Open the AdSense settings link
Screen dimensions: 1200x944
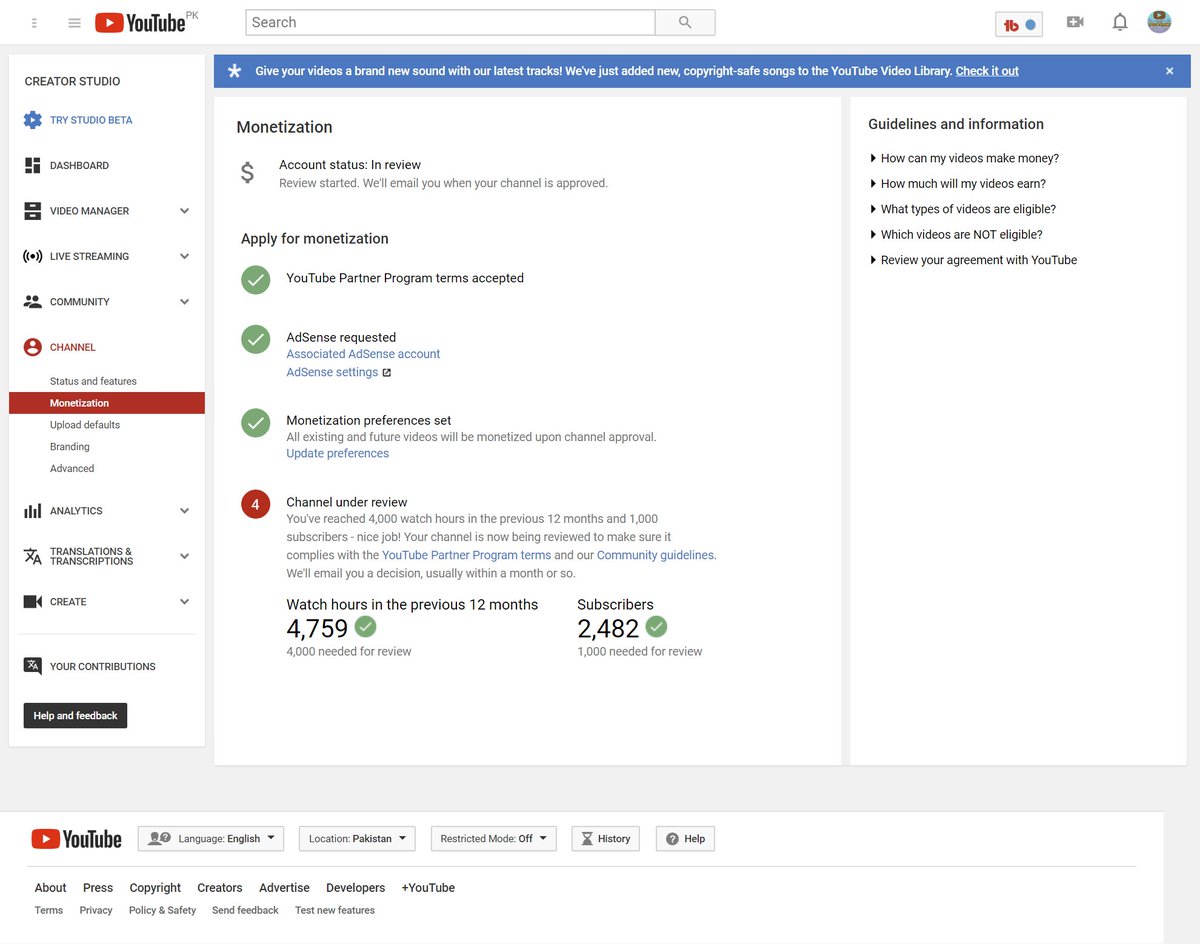point(332,372)
